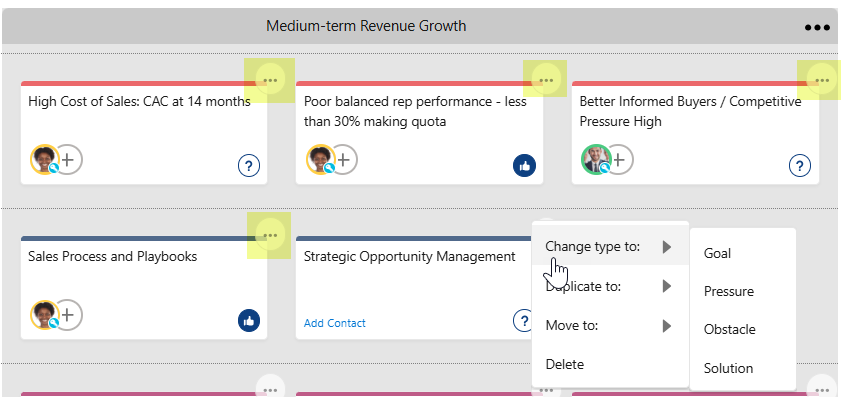Toggle thumbs-up on Poor balanced rep performance card
The height and width of the screenshot is (397, 846).
pos(524,166)
